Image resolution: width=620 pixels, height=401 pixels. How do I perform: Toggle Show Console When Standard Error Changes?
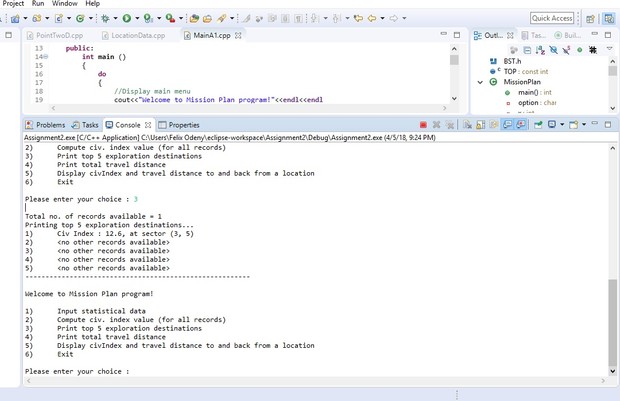tap(521, 125)
